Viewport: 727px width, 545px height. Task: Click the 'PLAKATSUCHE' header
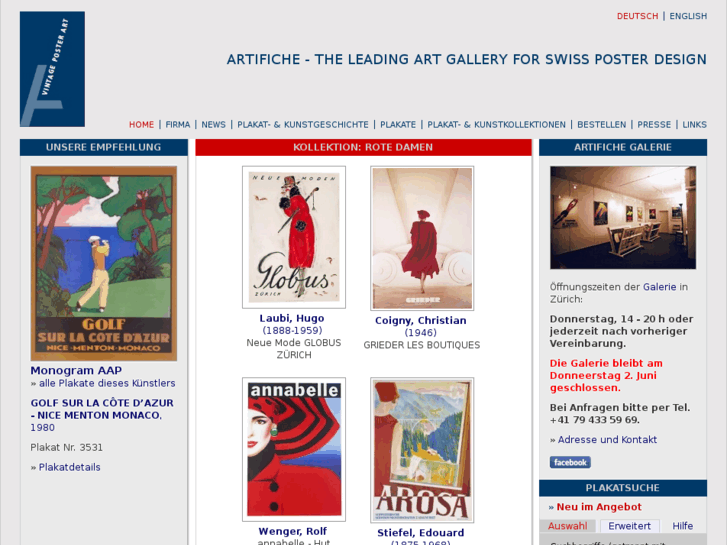(x=623, y=488)
